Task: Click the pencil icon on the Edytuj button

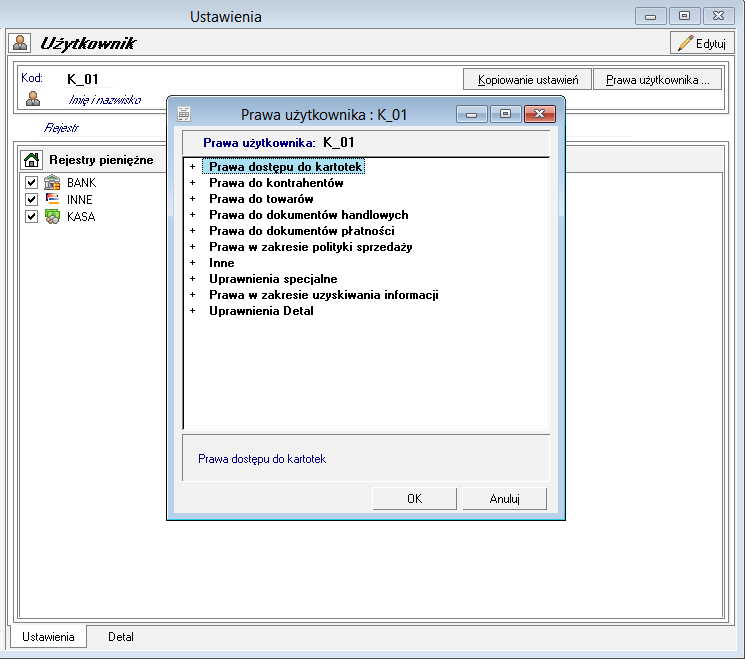Action: pos(685,43)
